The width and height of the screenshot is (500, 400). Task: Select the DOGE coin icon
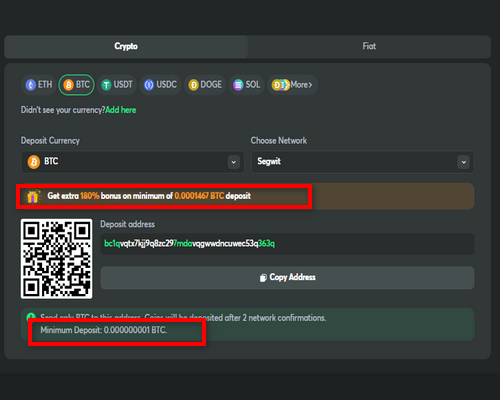(x=193, y=85)
